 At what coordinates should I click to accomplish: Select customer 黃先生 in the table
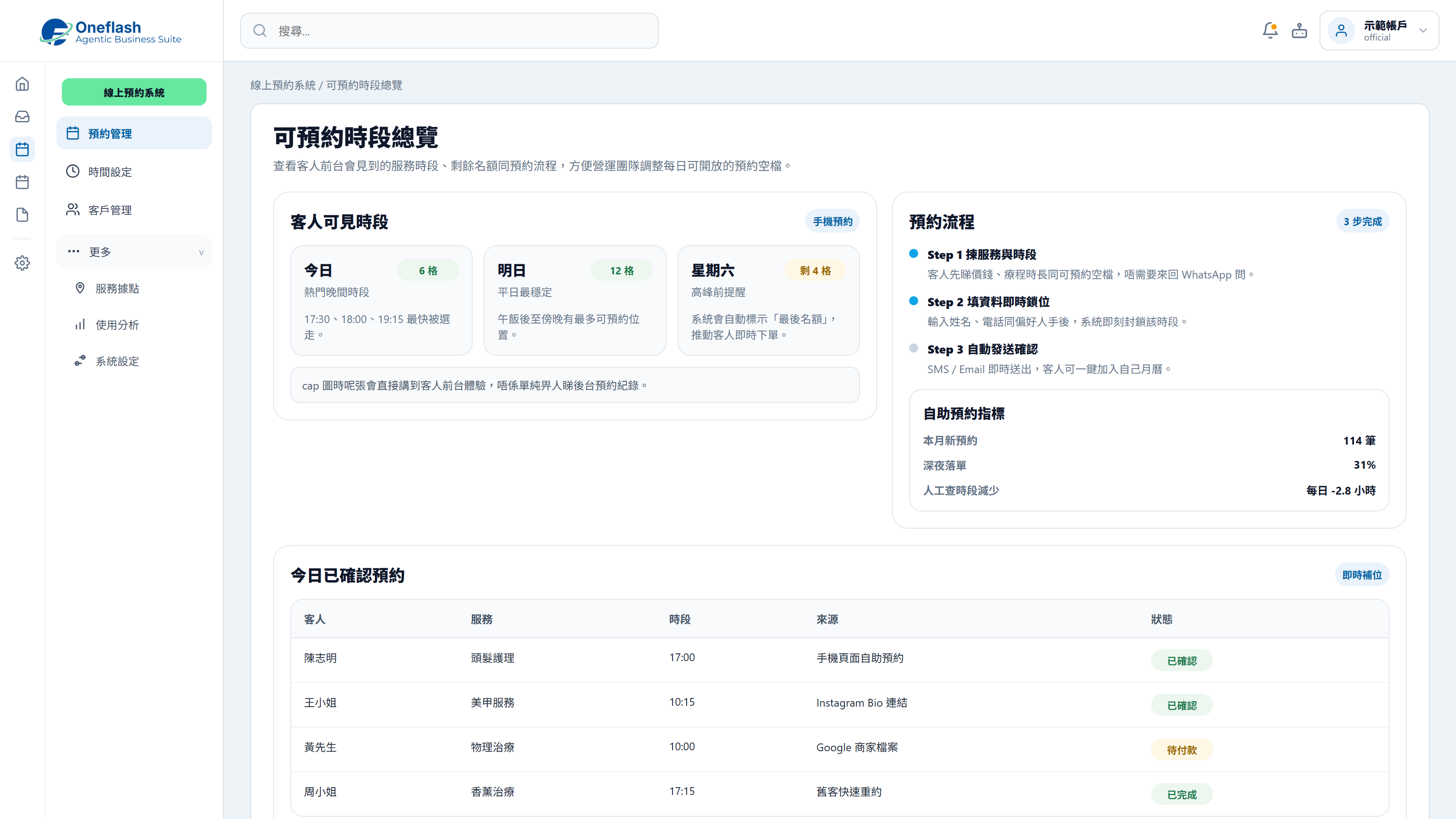coord(320,747)
